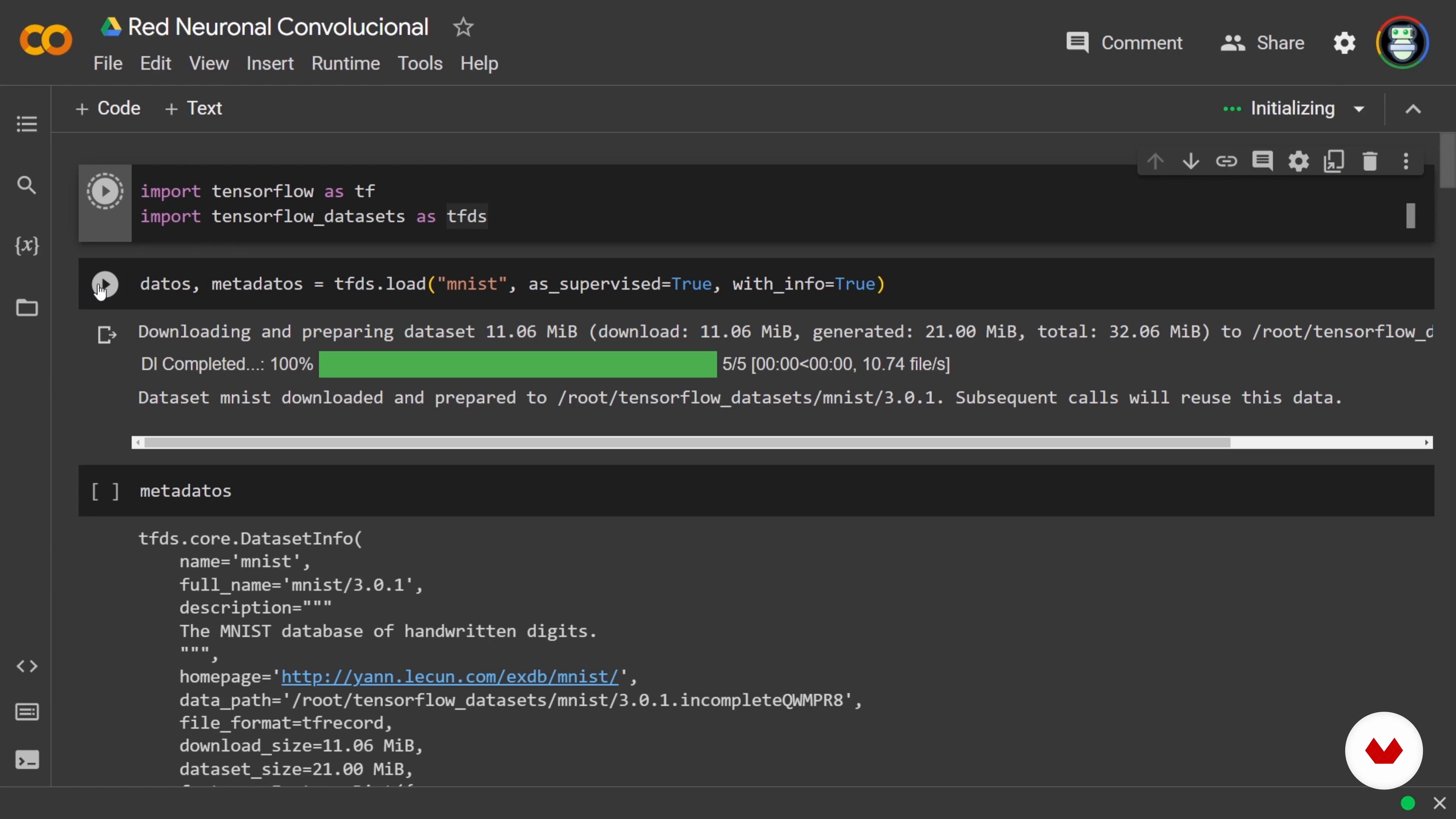This screenshot has width=1456, height=819.
Task: Collapse the header with chevron up
Action: coord(1413,109)
